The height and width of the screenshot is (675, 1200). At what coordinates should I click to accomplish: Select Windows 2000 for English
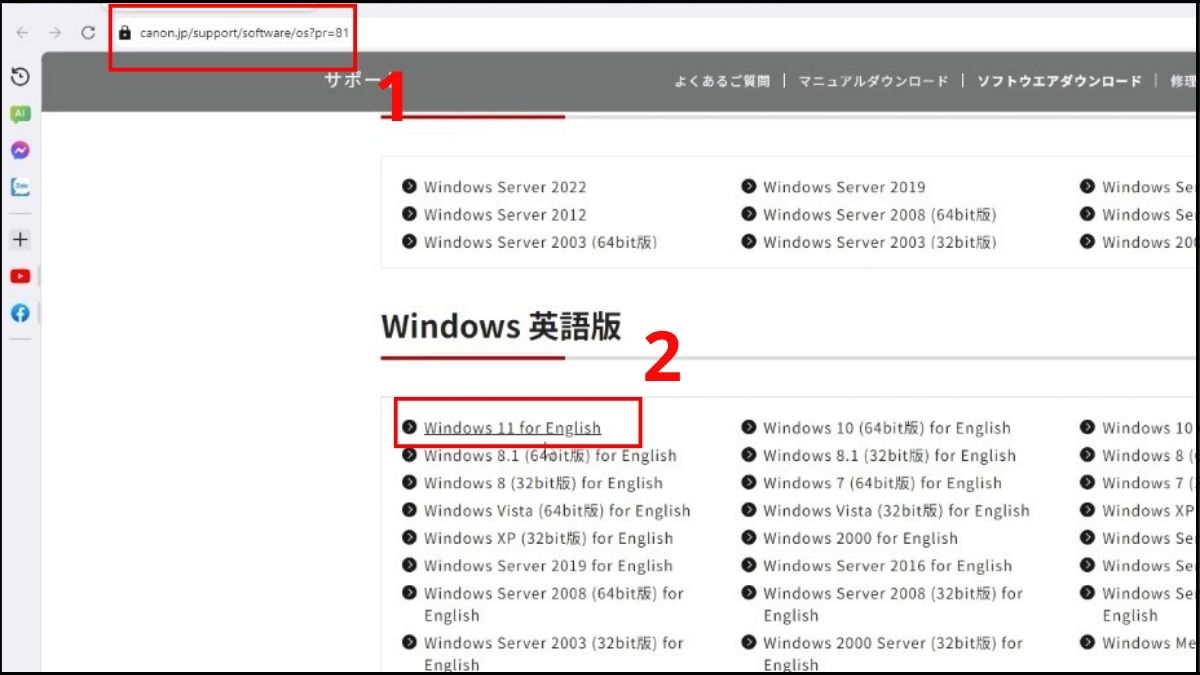pos(860,538)
